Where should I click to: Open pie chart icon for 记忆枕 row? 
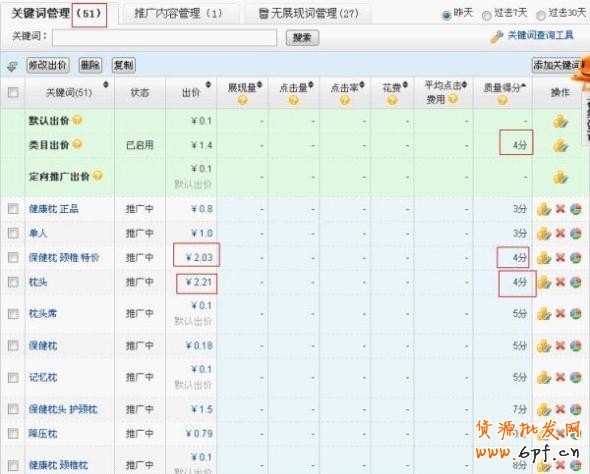575,377
